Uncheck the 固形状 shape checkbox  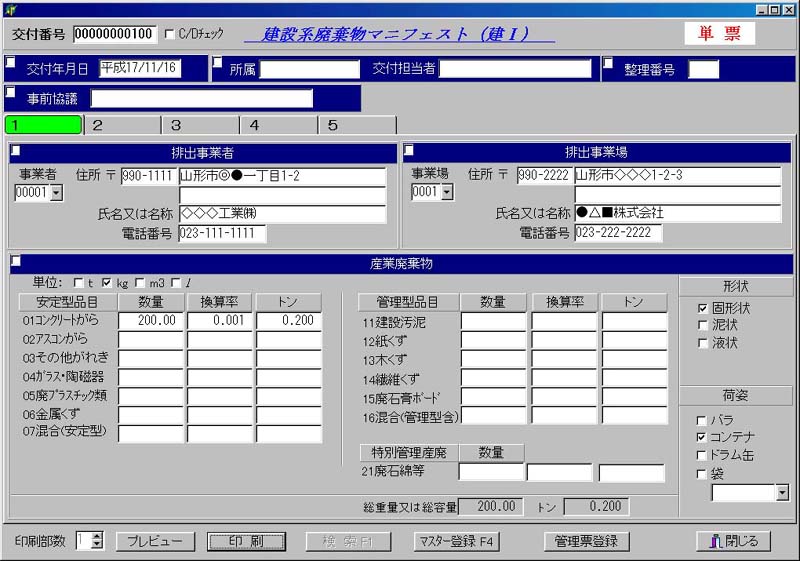(x=703, y=309)
